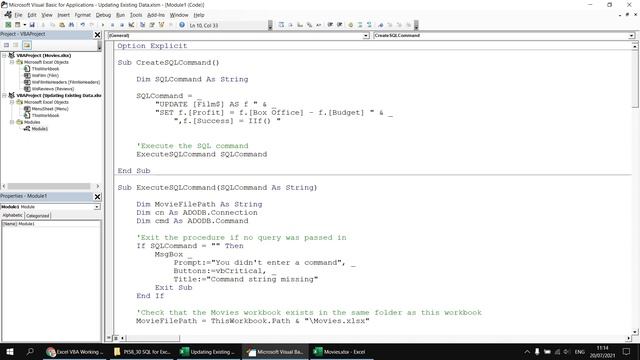Open the Add-Ins menu

pyautogui.click(x=156, y=15)
